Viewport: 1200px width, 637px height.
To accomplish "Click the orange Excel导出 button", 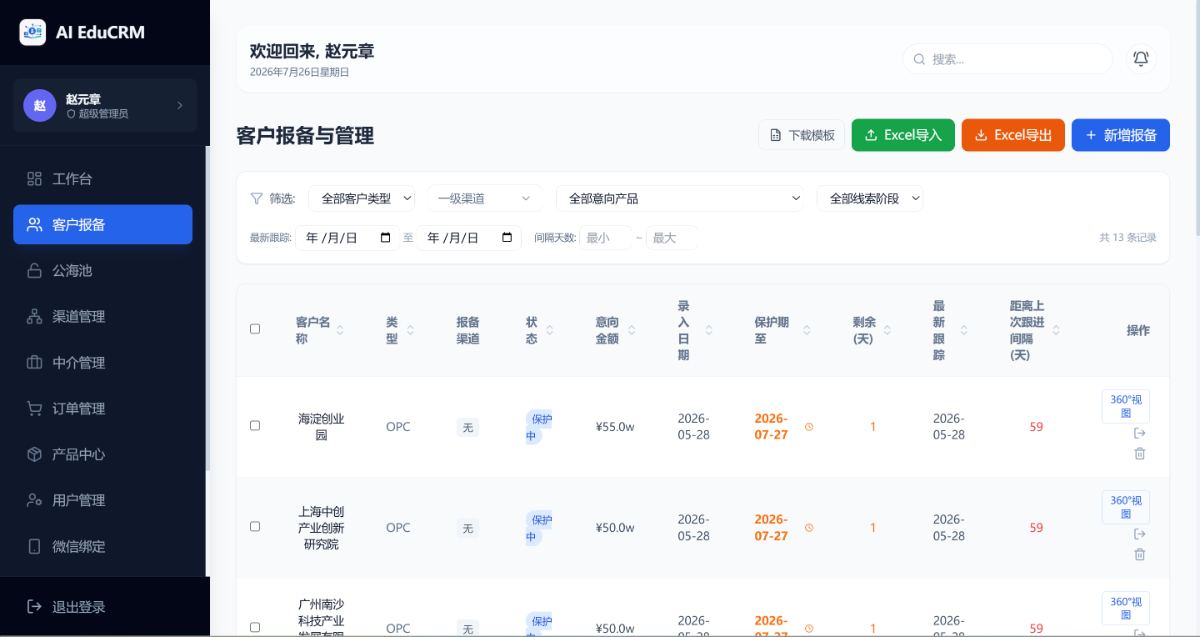I will click(1013, 135).
